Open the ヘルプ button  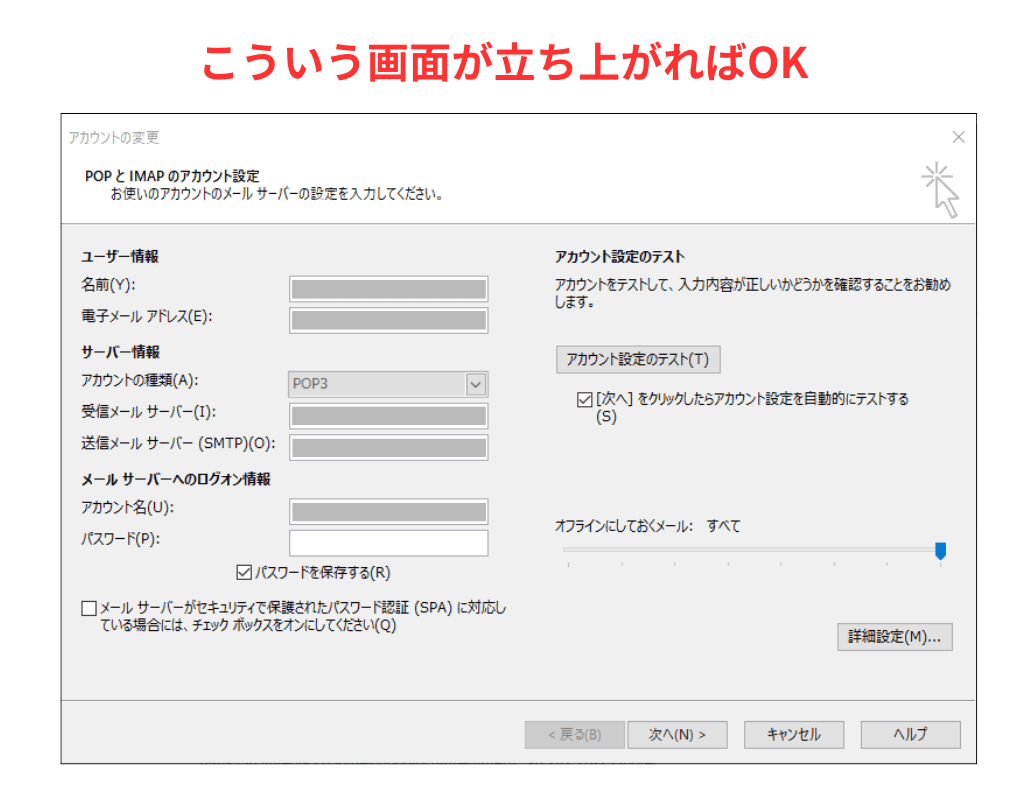click(910, 735)
